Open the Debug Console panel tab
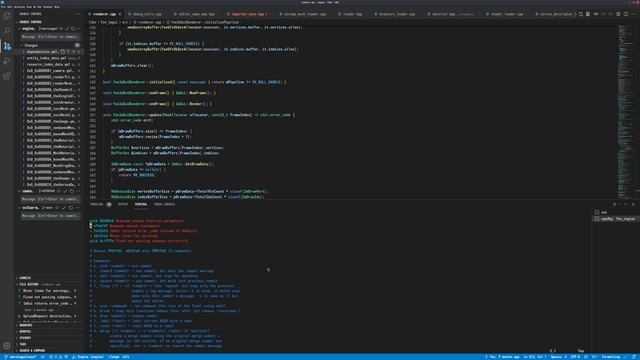Viewport: 640px width, 360px height. (164, 204)
